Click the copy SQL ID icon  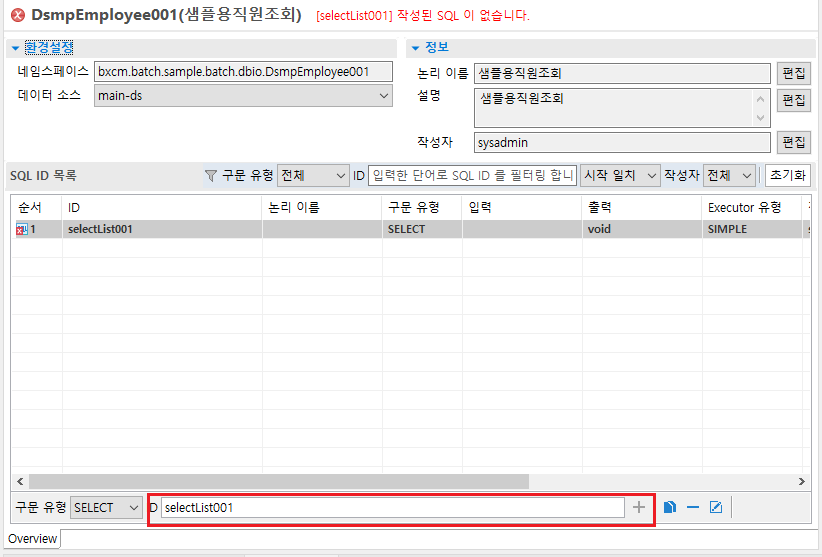(670, 507)
